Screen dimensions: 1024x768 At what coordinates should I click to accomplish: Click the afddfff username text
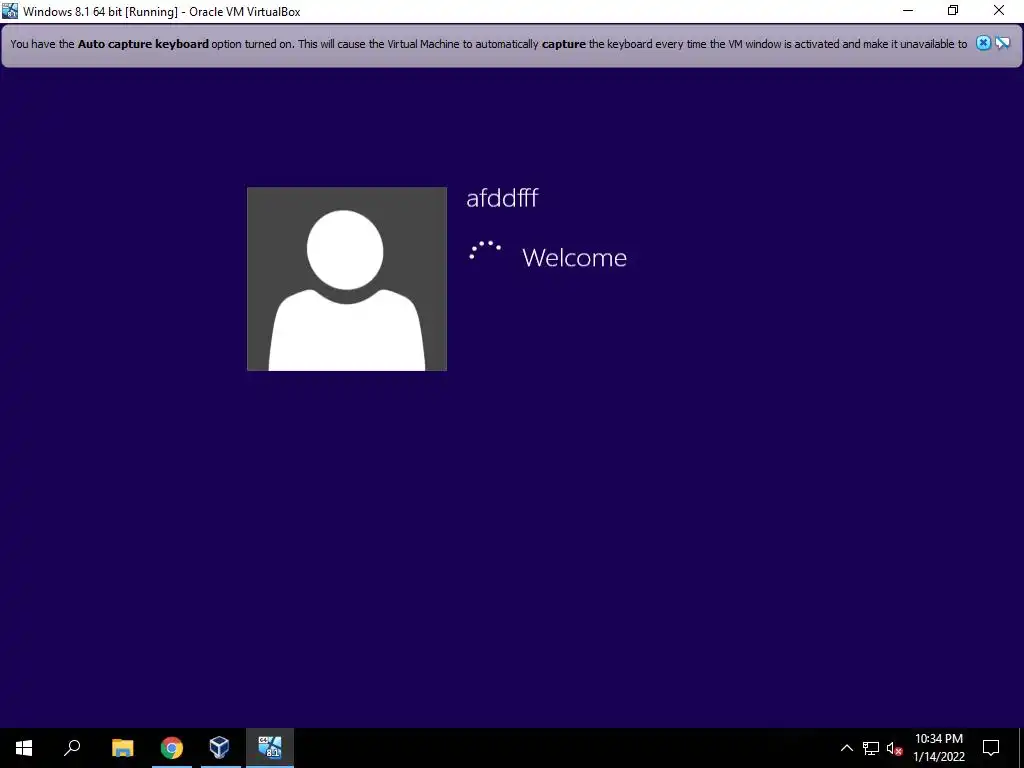(502, 198)
